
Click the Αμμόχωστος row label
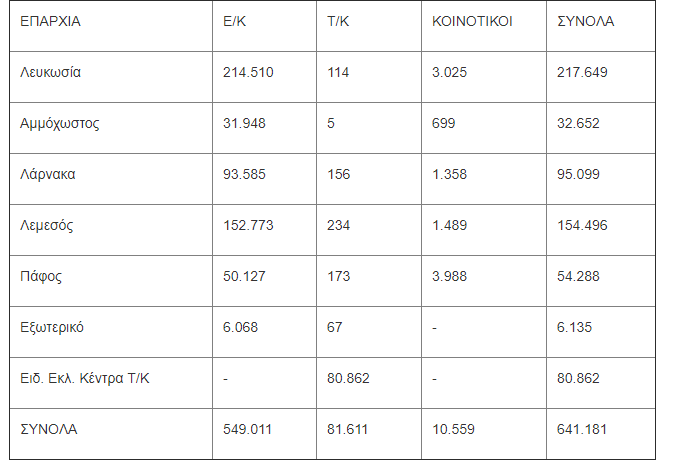point(60,124)
